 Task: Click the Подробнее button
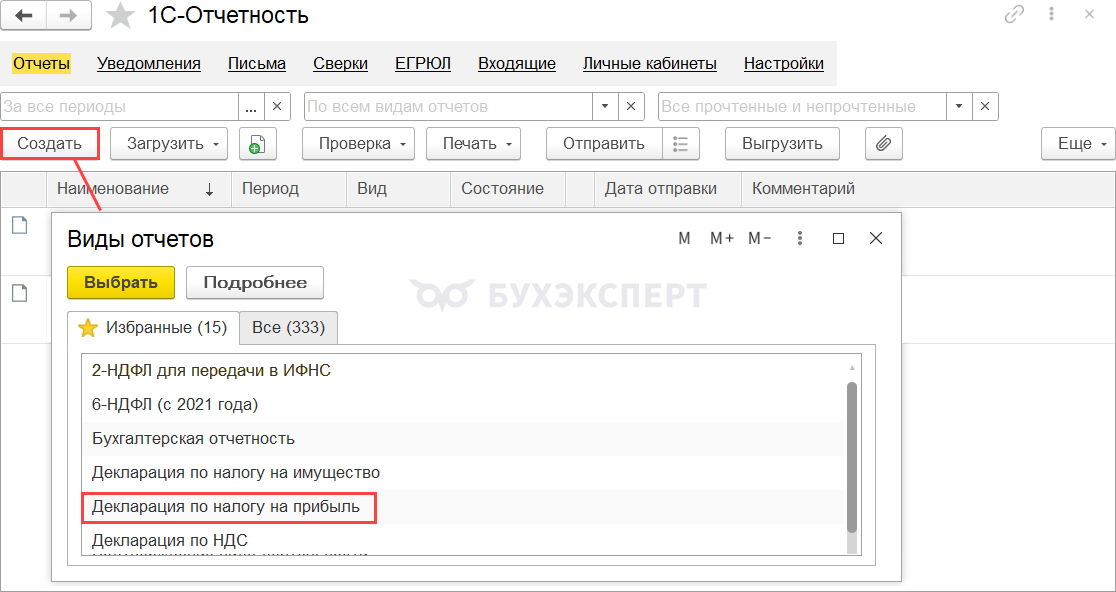coord(255,282)
